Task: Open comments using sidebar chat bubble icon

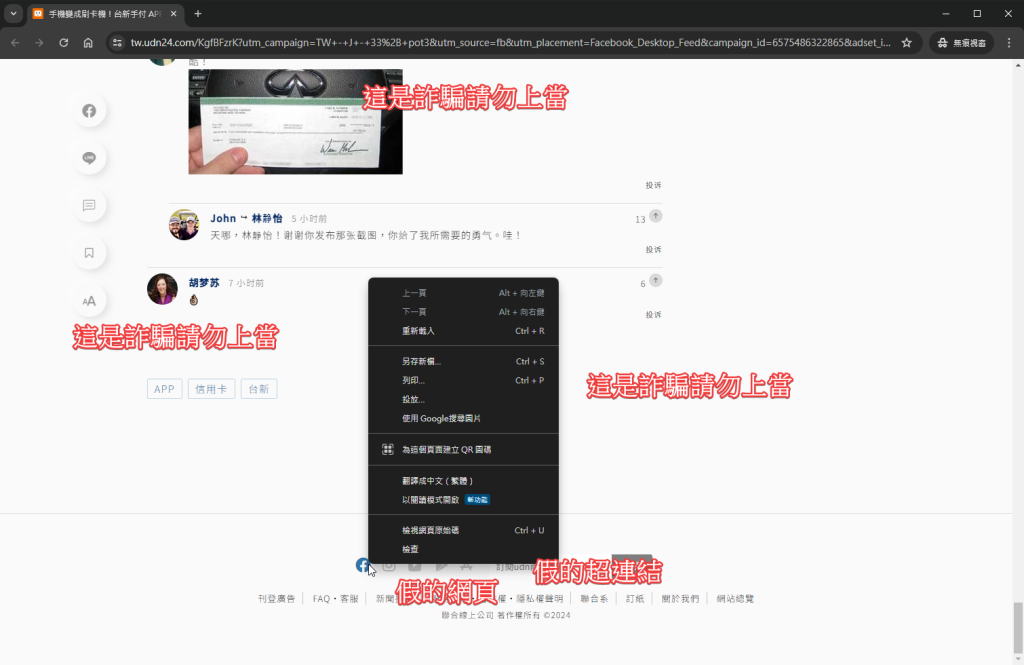Action: (x=89, y=205)
